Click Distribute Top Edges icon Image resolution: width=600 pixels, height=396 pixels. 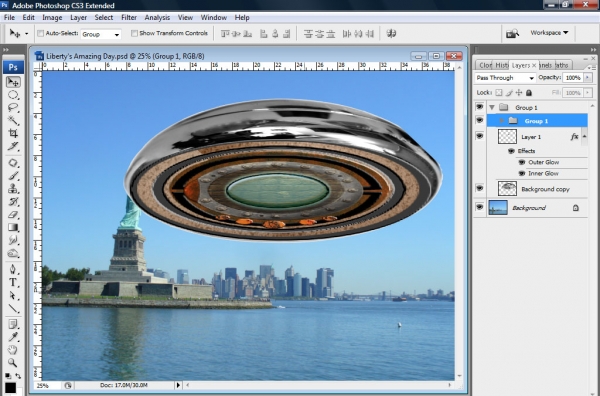(308, 34)
